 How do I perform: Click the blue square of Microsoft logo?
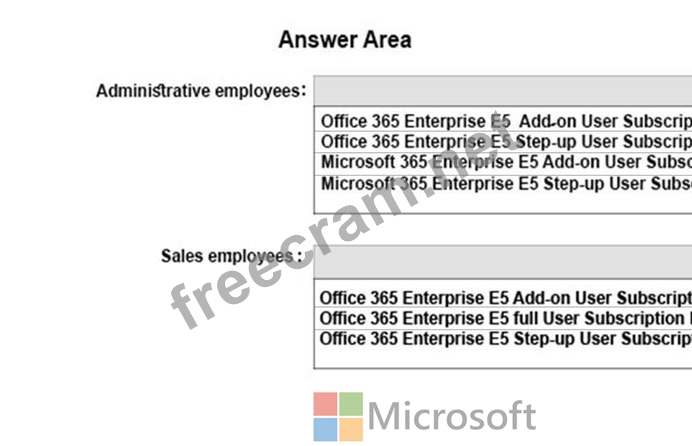pyautogui.click(x=325, y=429)
